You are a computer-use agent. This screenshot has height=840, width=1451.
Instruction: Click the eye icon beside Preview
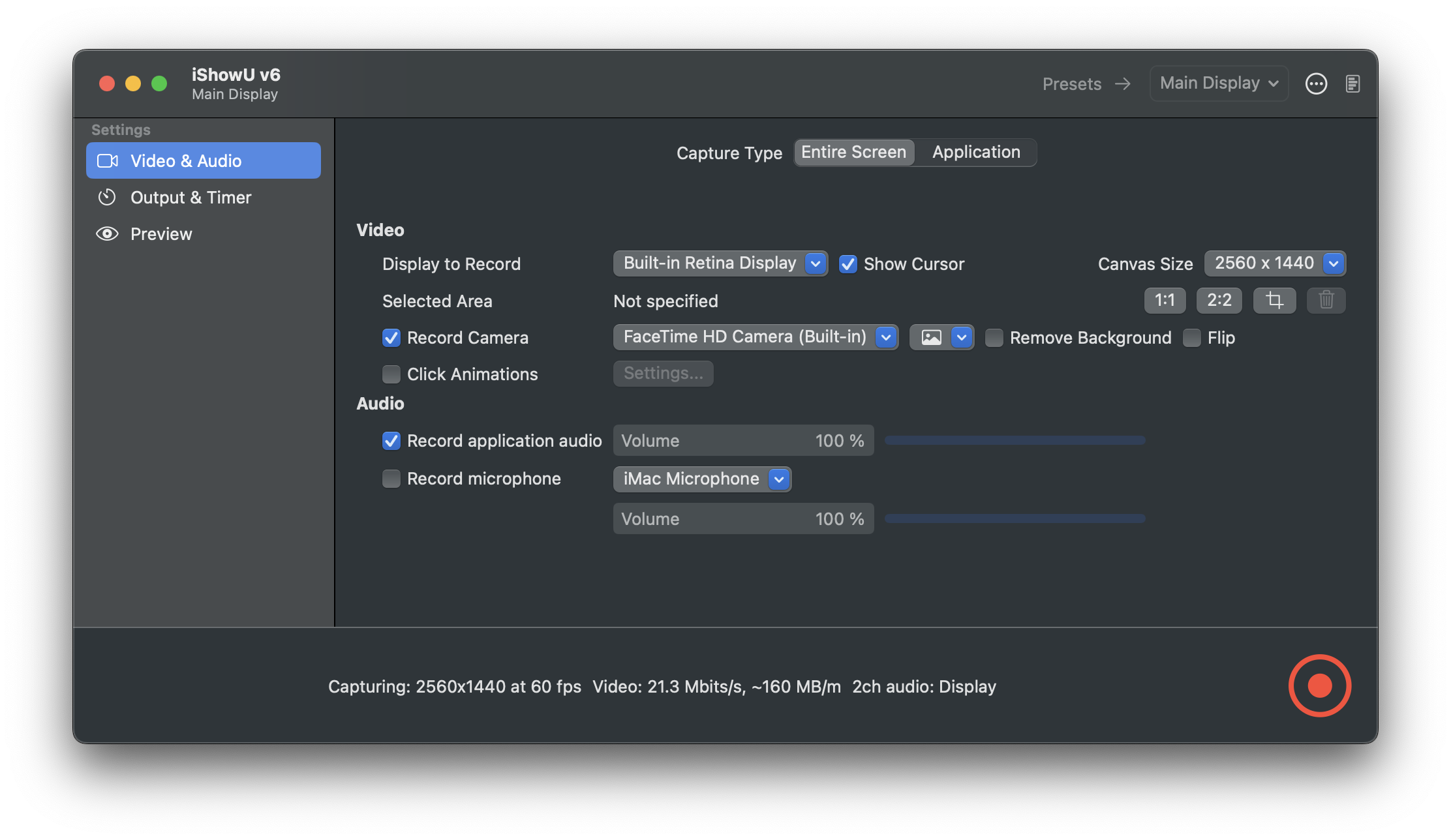[x=107, y=233]
